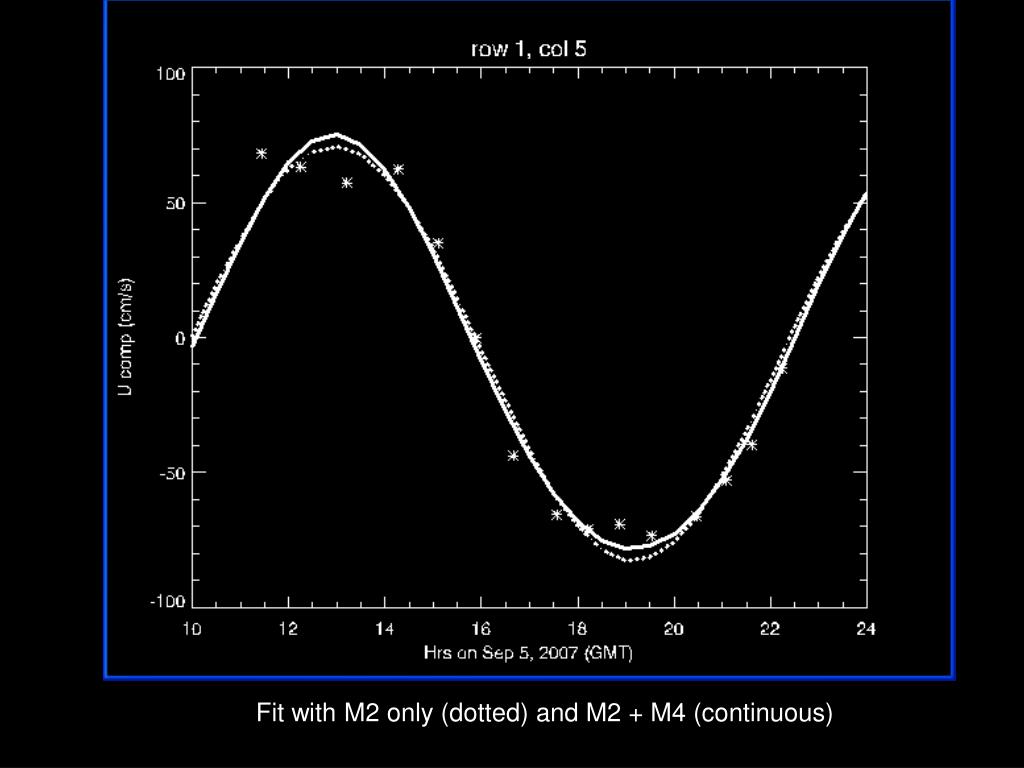Image resolution: width=1024 pixels, height=768 pixels.
Task: Click the asterisk data point near hour 16.7 at -44
Action: point(513,456)
